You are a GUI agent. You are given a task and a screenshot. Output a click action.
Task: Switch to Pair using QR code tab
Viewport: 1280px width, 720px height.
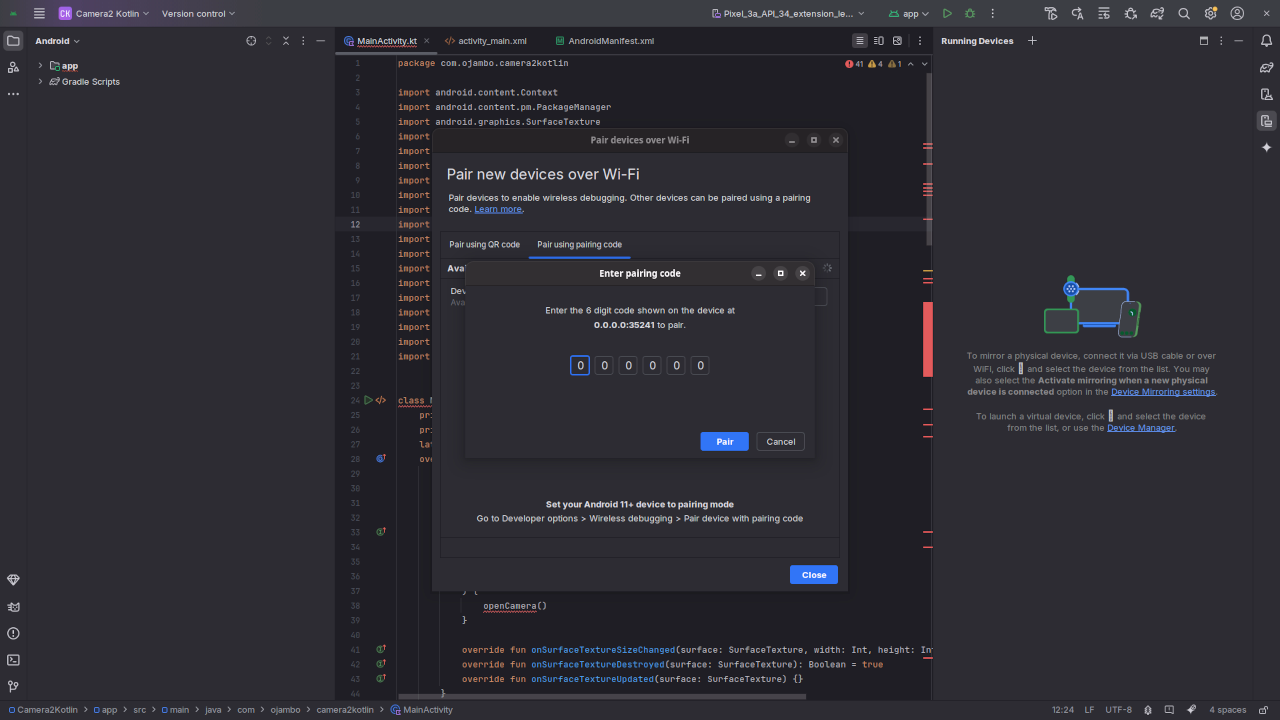[484, 245]
